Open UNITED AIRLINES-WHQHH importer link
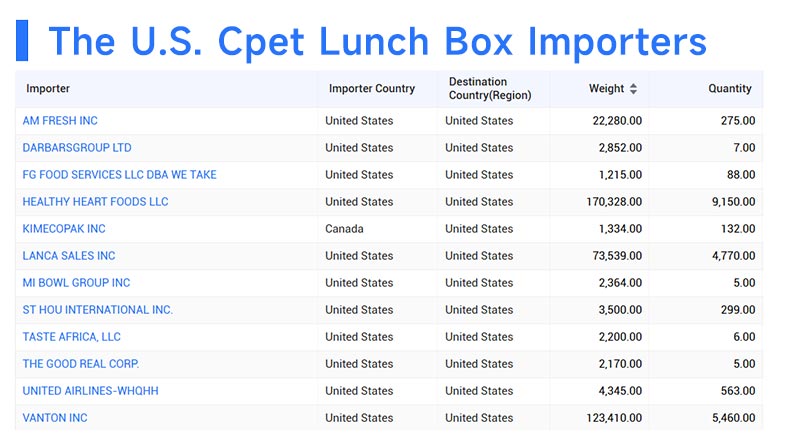790x436 pixels. click(90, 391)
